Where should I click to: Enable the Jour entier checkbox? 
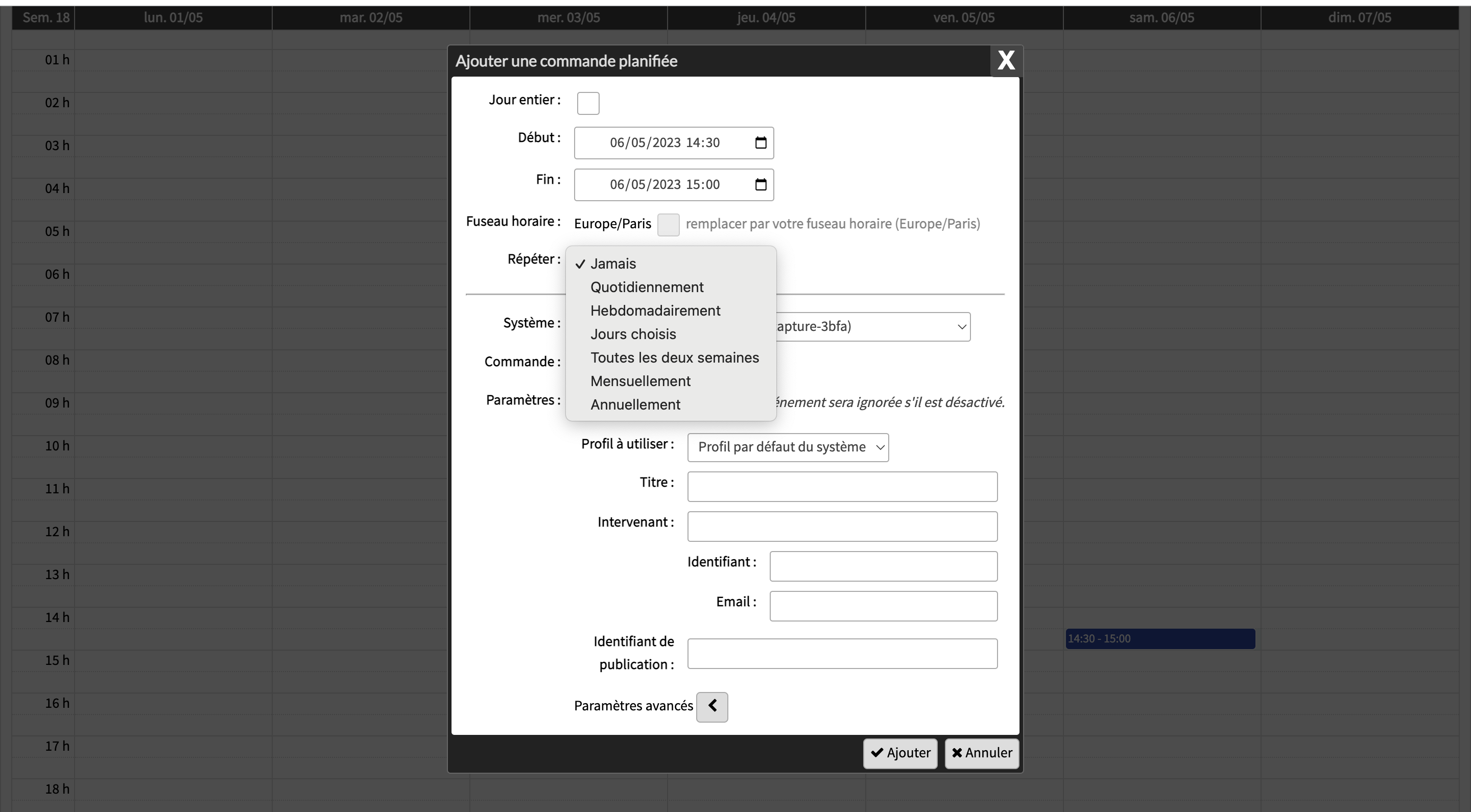pos(587,103)
